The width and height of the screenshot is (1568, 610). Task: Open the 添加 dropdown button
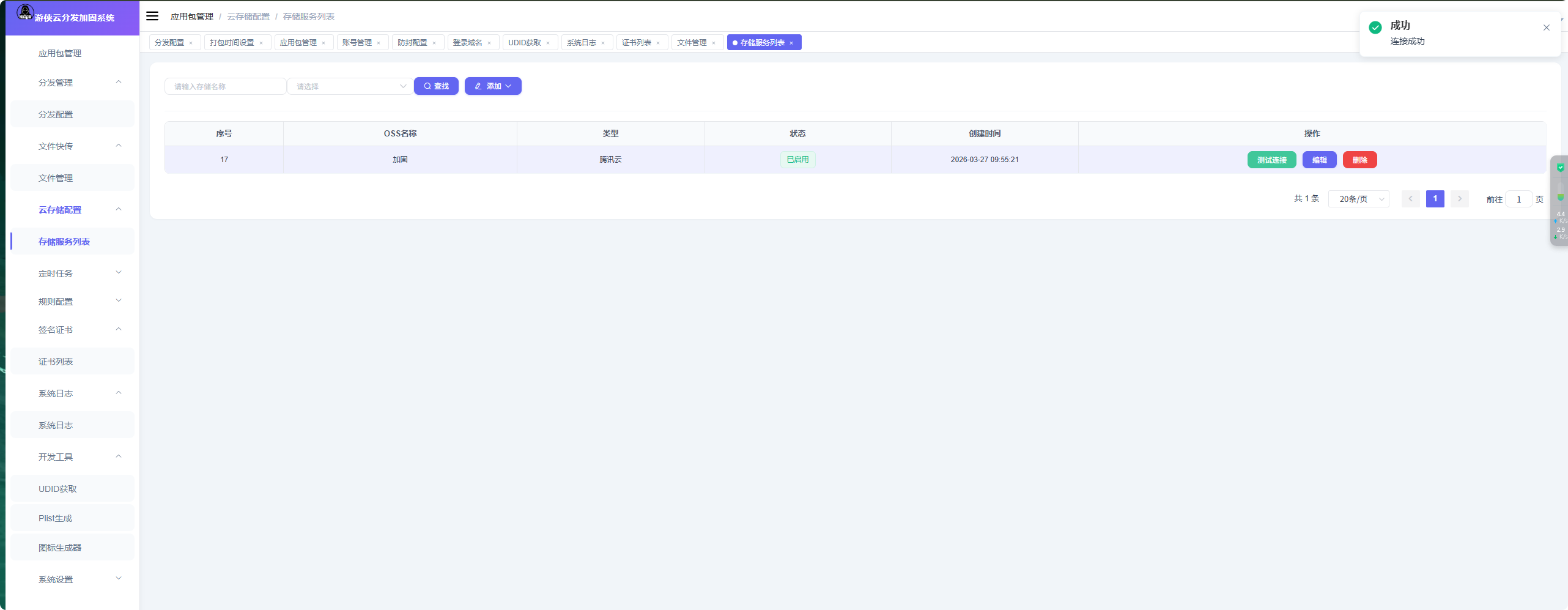[493, 86]
